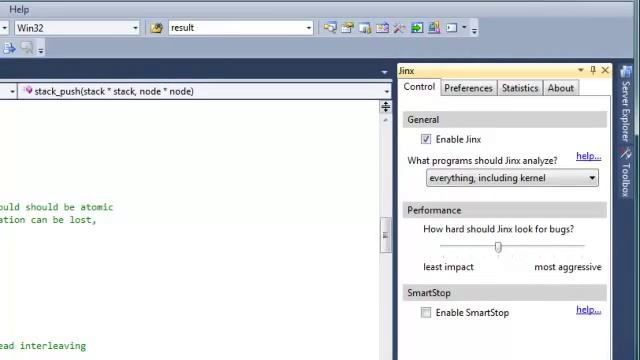Pin the Jinx panel with the pushpin

(593, 70)
